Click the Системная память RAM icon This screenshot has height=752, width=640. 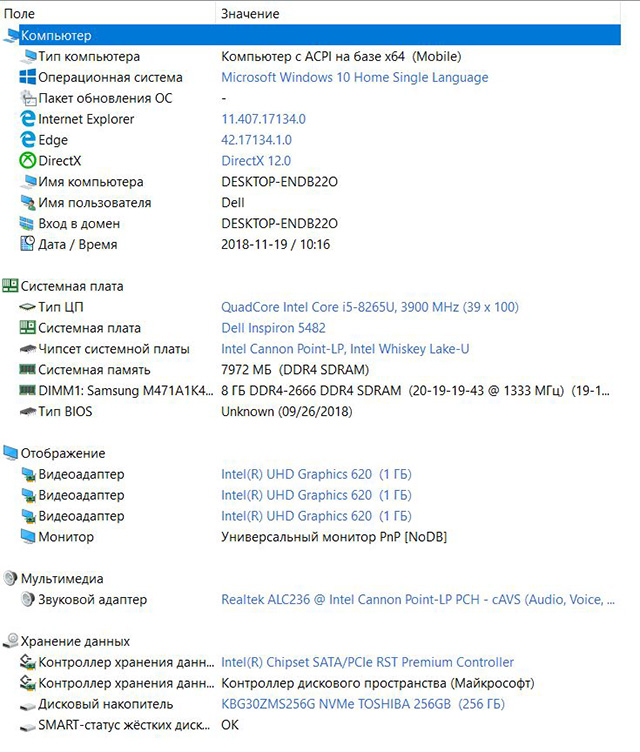pyautogui.click(x=27, y=369)
